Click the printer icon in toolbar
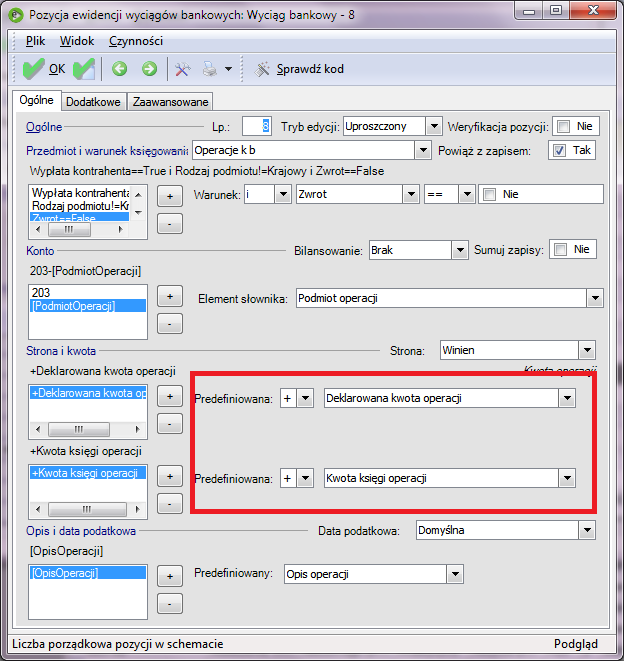The image size is (624, 661). click(210, 69)
